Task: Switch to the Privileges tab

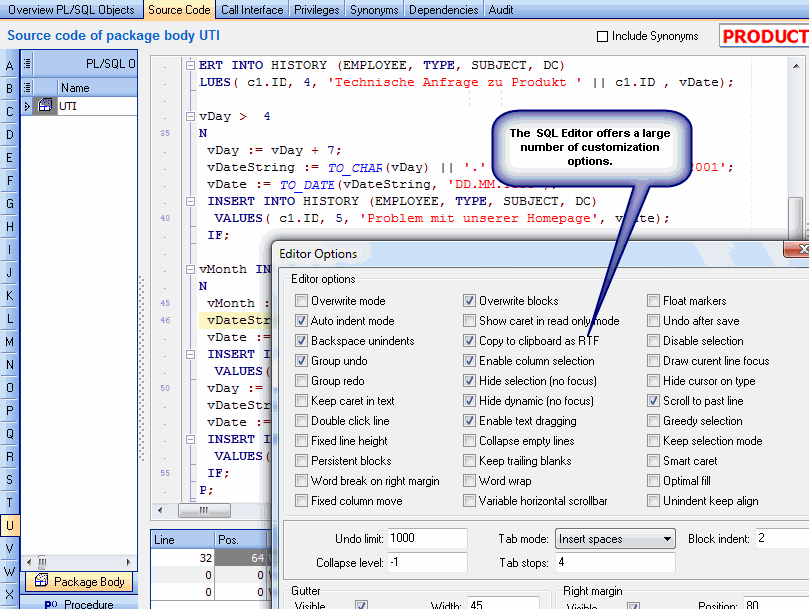Action: coord(317,10)
